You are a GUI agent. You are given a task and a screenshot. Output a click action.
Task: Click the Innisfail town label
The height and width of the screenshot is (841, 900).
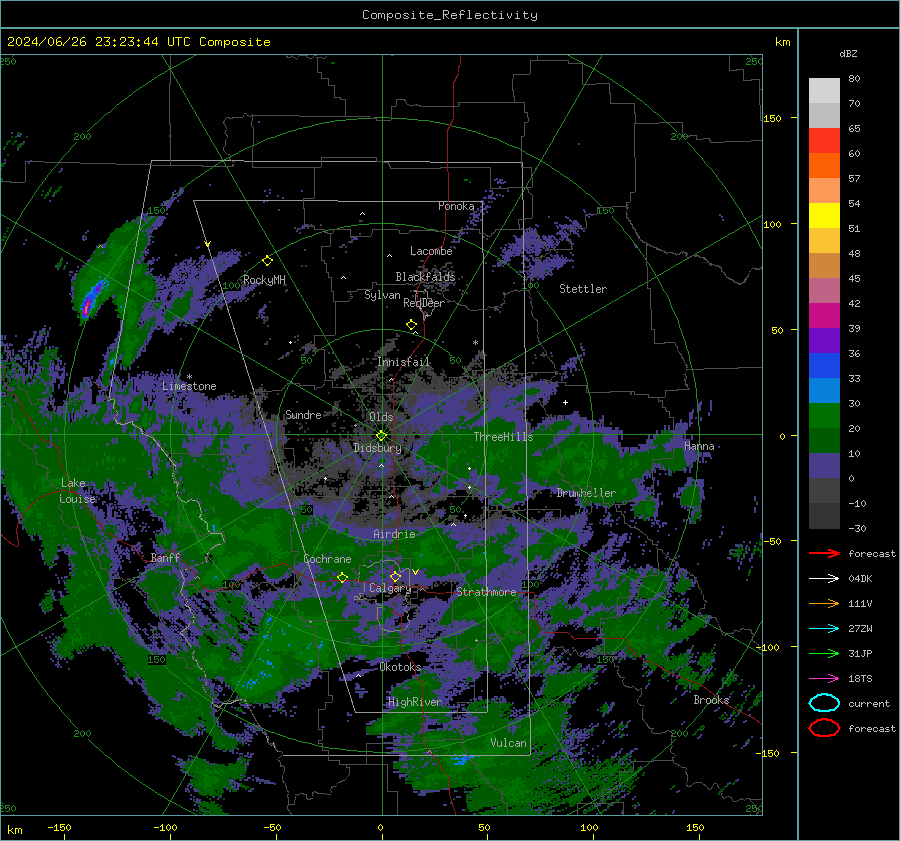pyautogui.click(x=404, y=362)
